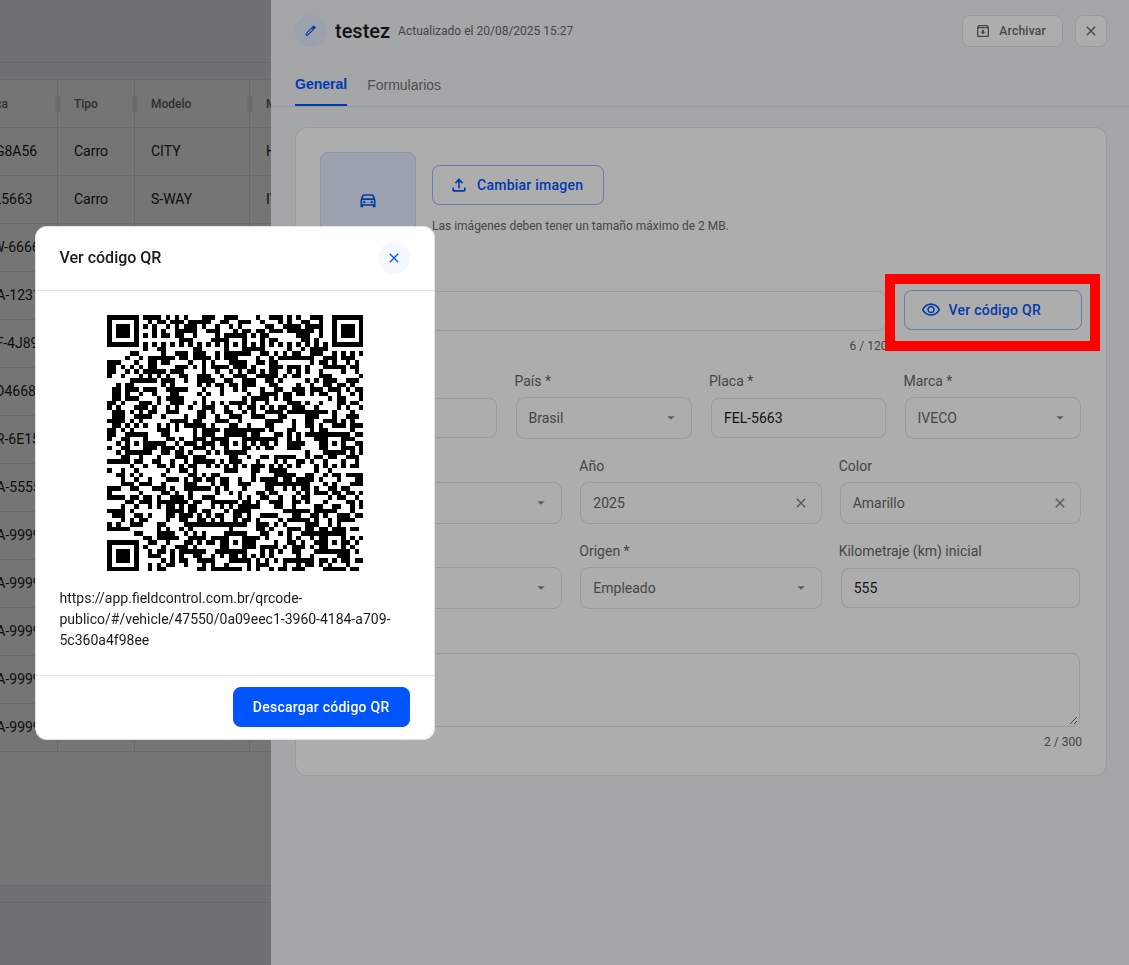Click the pencil edit icon beside testez
1129x965 pixels.
(x=311, y=31)
